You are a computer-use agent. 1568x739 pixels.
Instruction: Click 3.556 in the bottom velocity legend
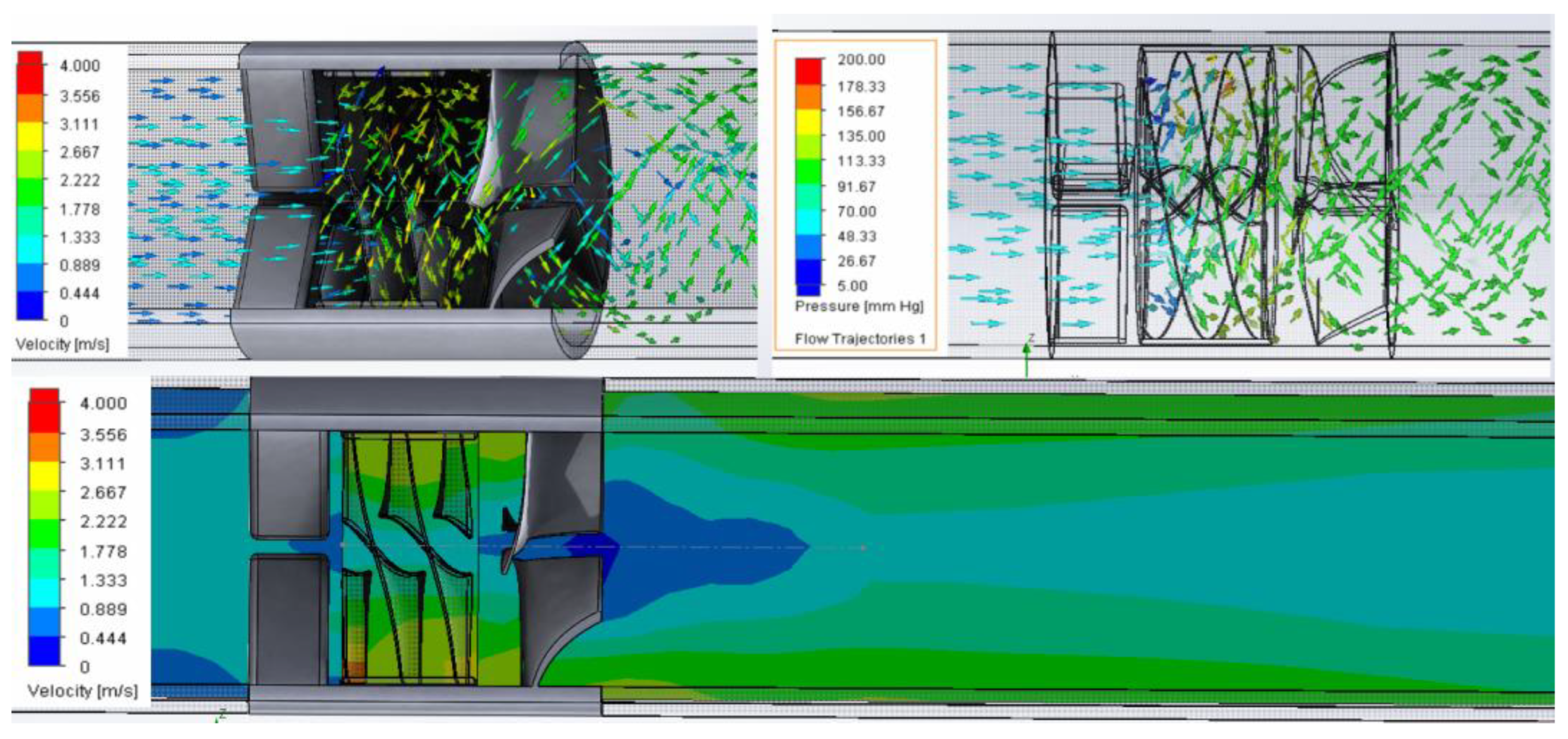pos(103,436)
